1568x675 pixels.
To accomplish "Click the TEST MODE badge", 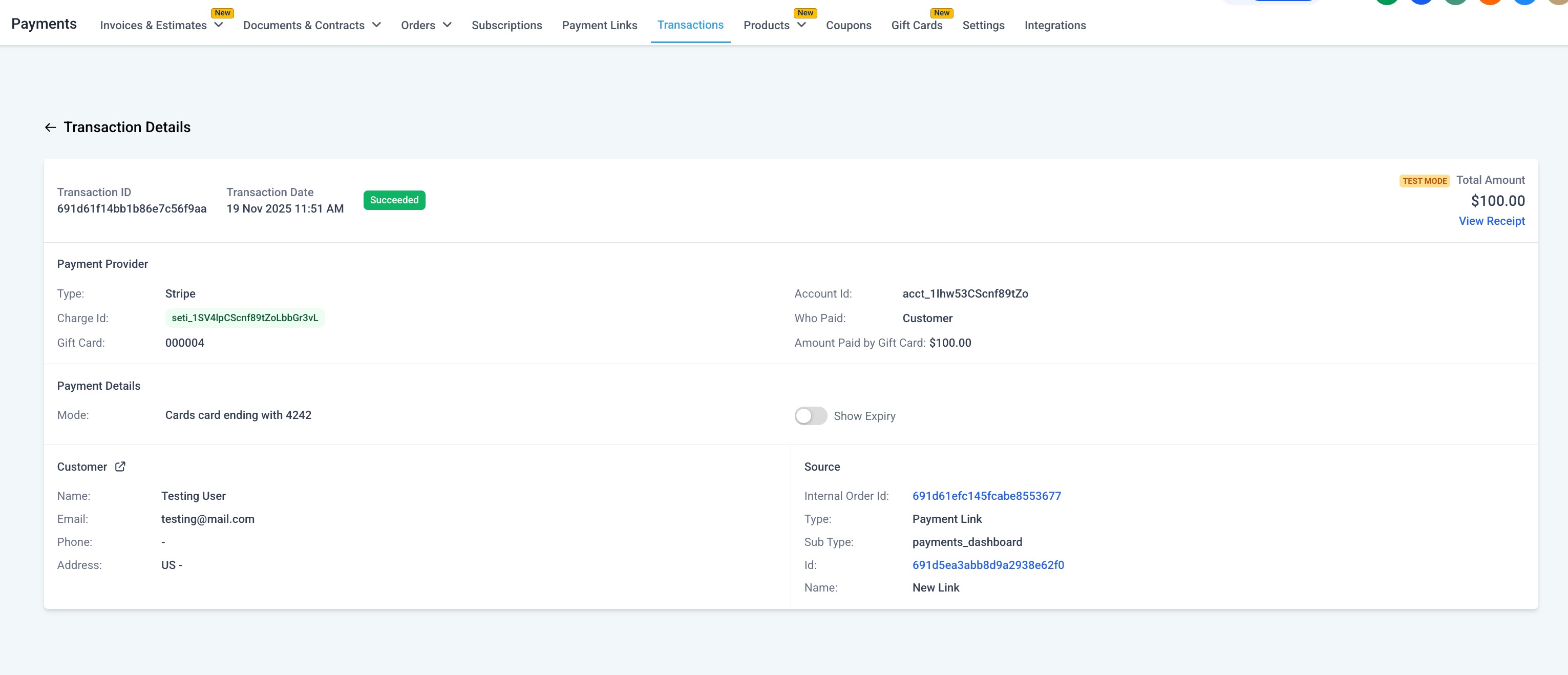I will (x=1424, y=181).
